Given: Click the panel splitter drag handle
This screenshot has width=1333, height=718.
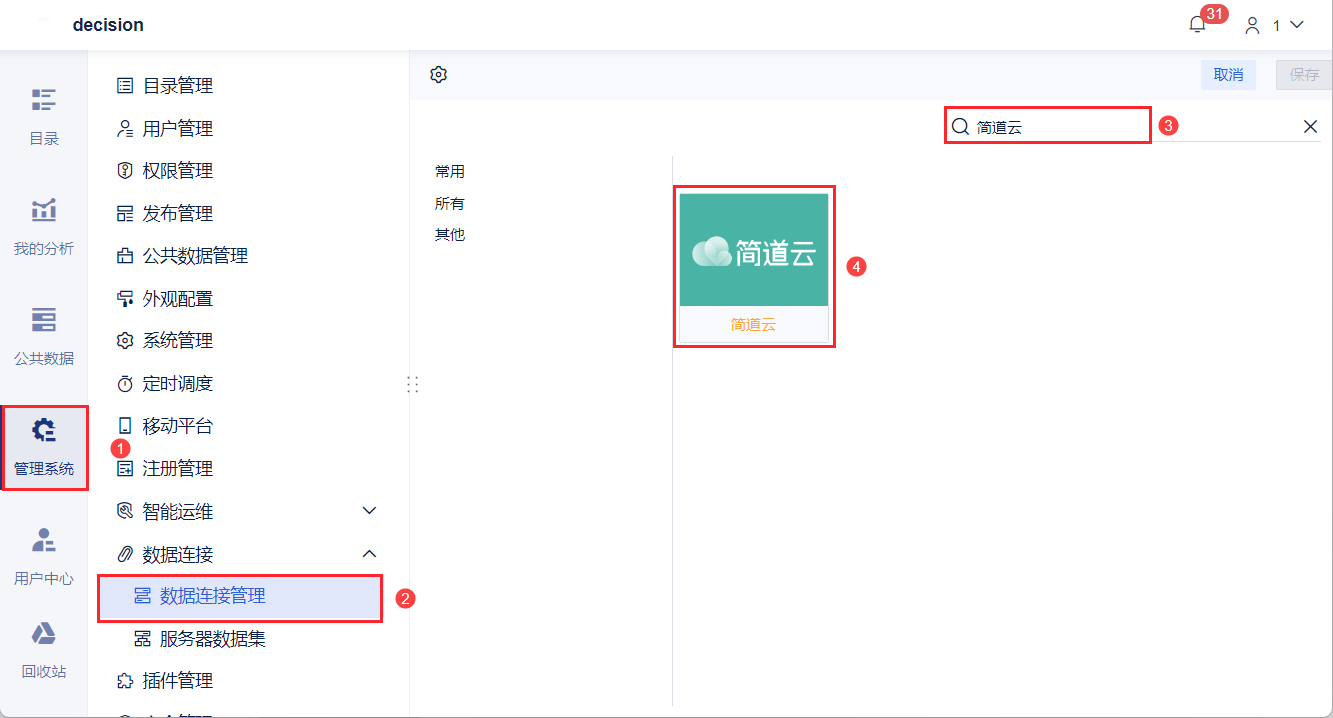Looking at the screenshot, I should [x=412, y=384].
